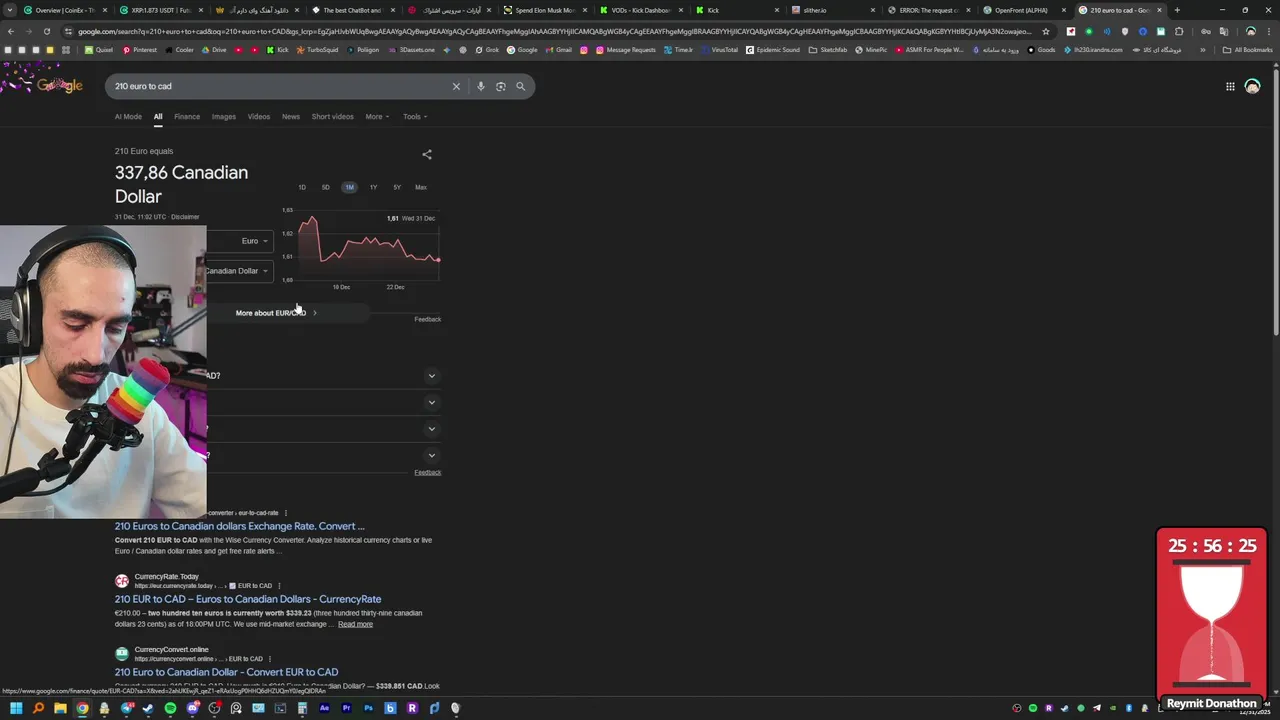The height and width of the screenshot is (720, 1280).
Task: Expand the fourth related question chevron
Action: (x=431, y=456)
